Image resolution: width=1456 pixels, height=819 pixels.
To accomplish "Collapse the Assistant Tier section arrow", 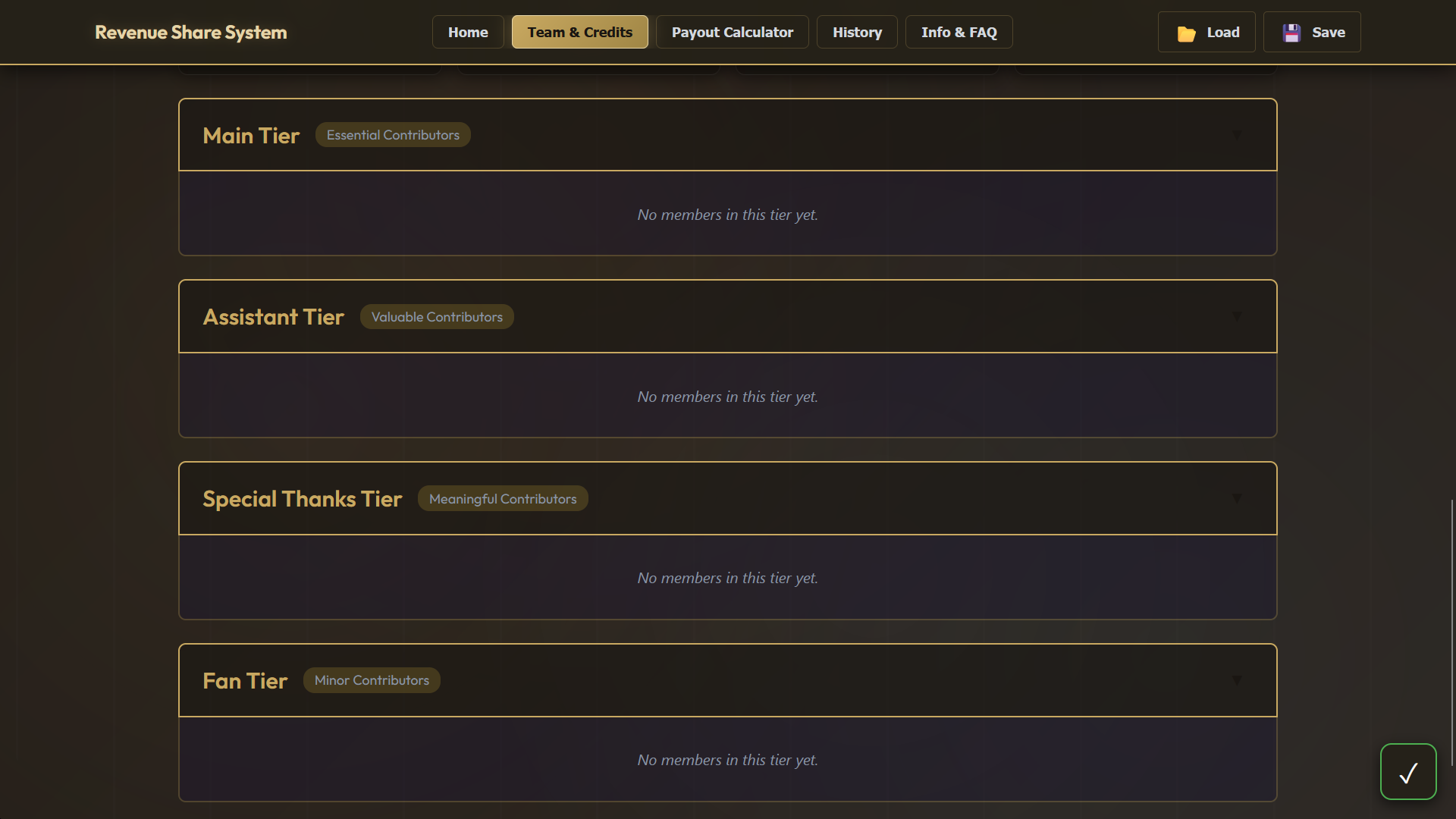I will [x=1237, y=316].
